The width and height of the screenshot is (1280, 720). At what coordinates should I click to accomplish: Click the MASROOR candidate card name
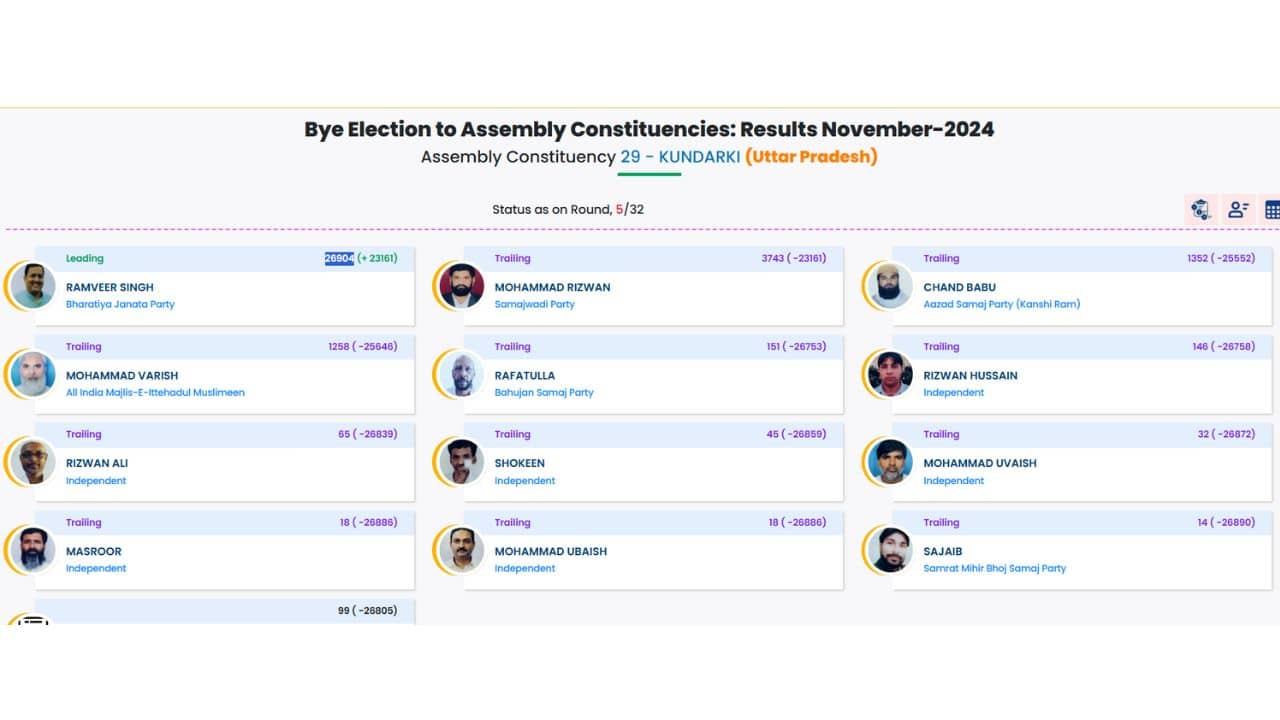click(x=94, y=551)
